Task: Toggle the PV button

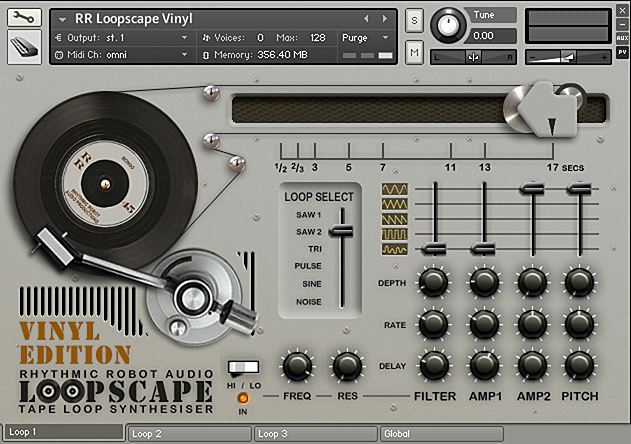Action: click(x=622, y=52)
